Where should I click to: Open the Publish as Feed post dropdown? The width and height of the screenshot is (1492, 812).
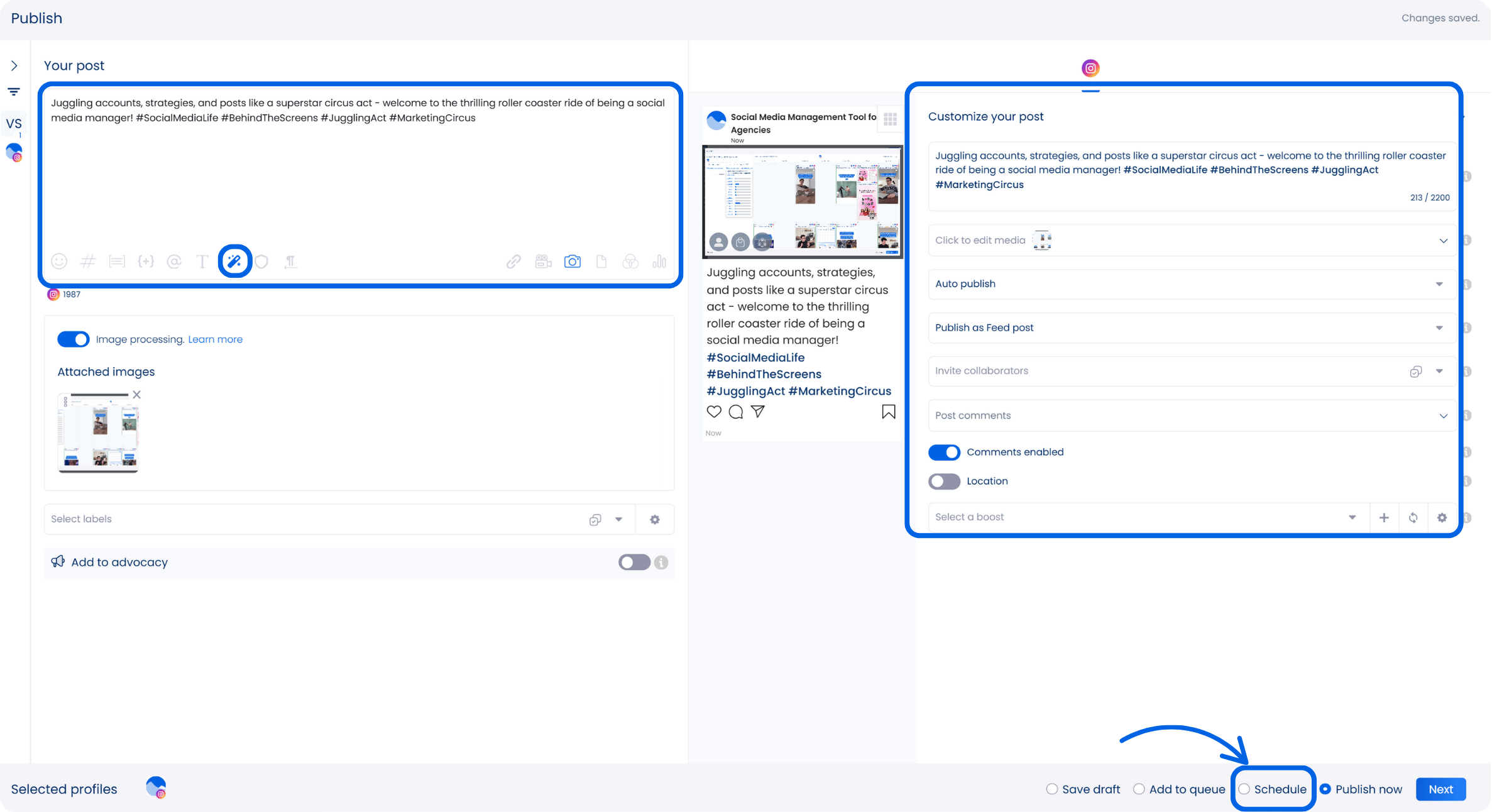click(1192, 328)
